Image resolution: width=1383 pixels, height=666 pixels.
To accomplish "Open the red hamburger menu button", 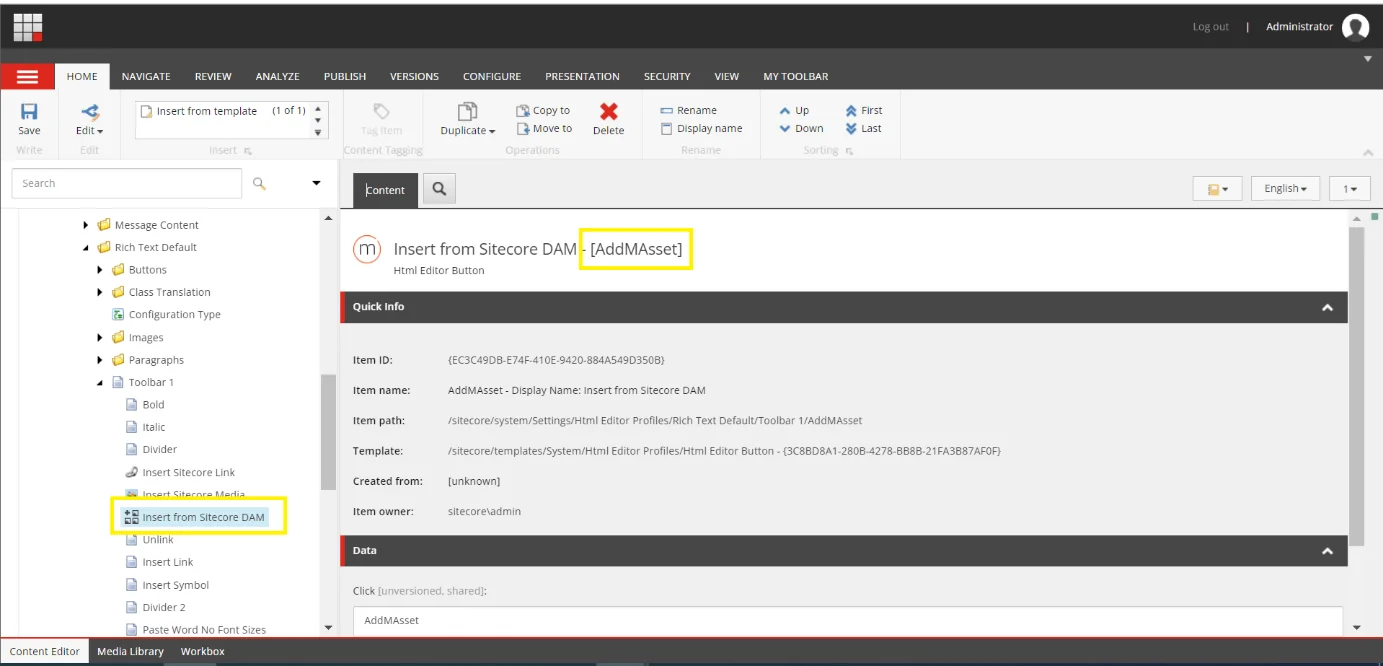I will tap(27, 76).
